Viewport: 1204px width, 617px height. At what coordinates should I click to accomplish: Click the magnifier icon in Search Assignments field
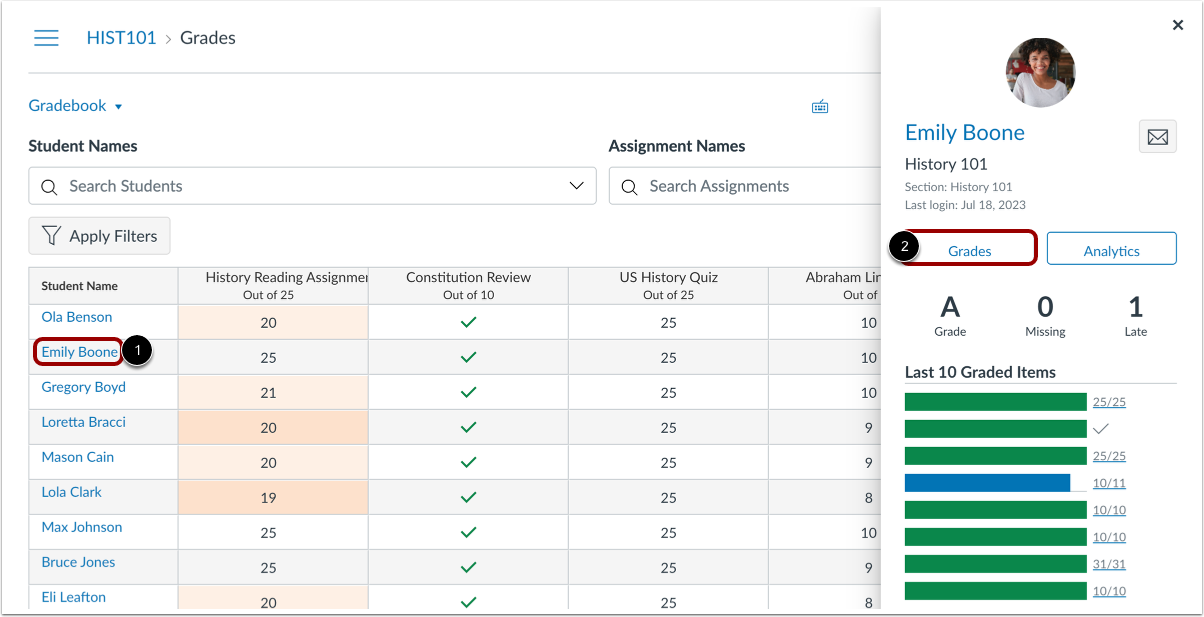coord(628,186)
